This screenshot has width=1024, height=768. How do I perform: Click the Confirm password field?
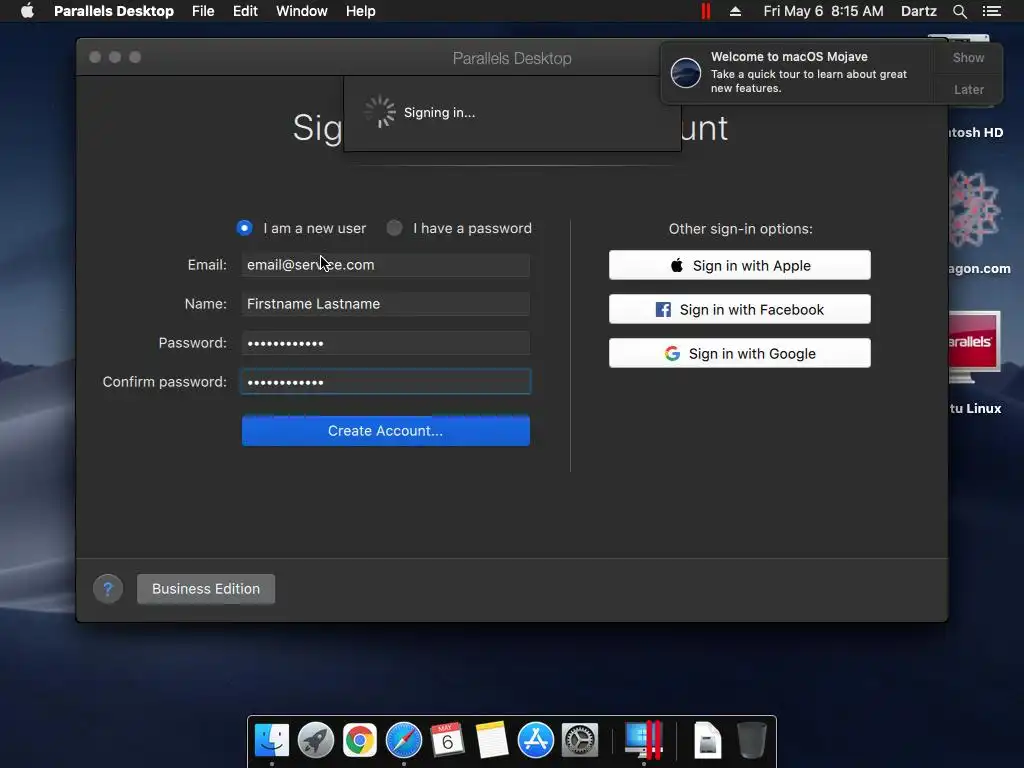385,381
